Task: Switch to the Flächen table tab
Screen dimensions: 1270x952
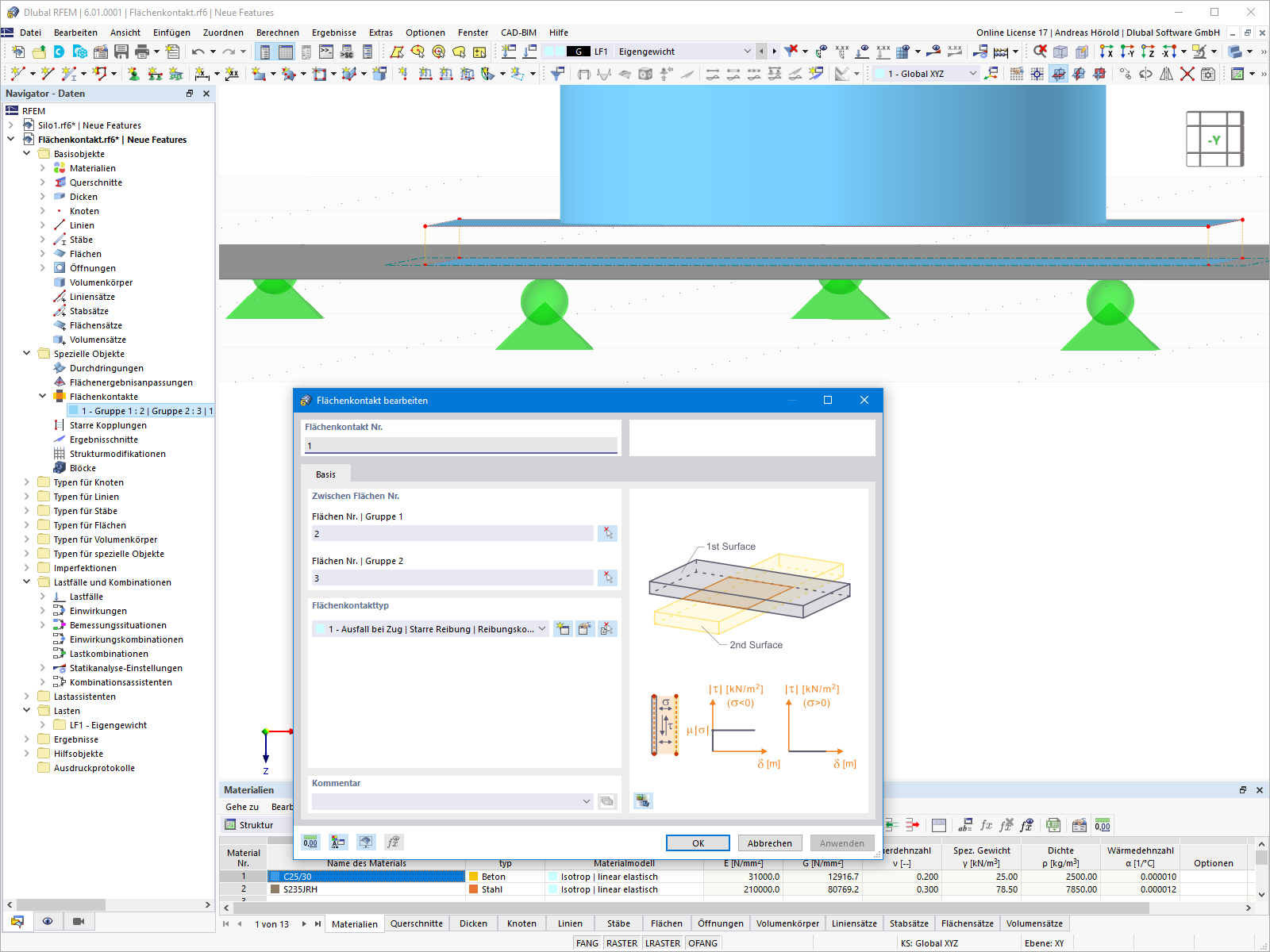Action: tap(667, 923)
